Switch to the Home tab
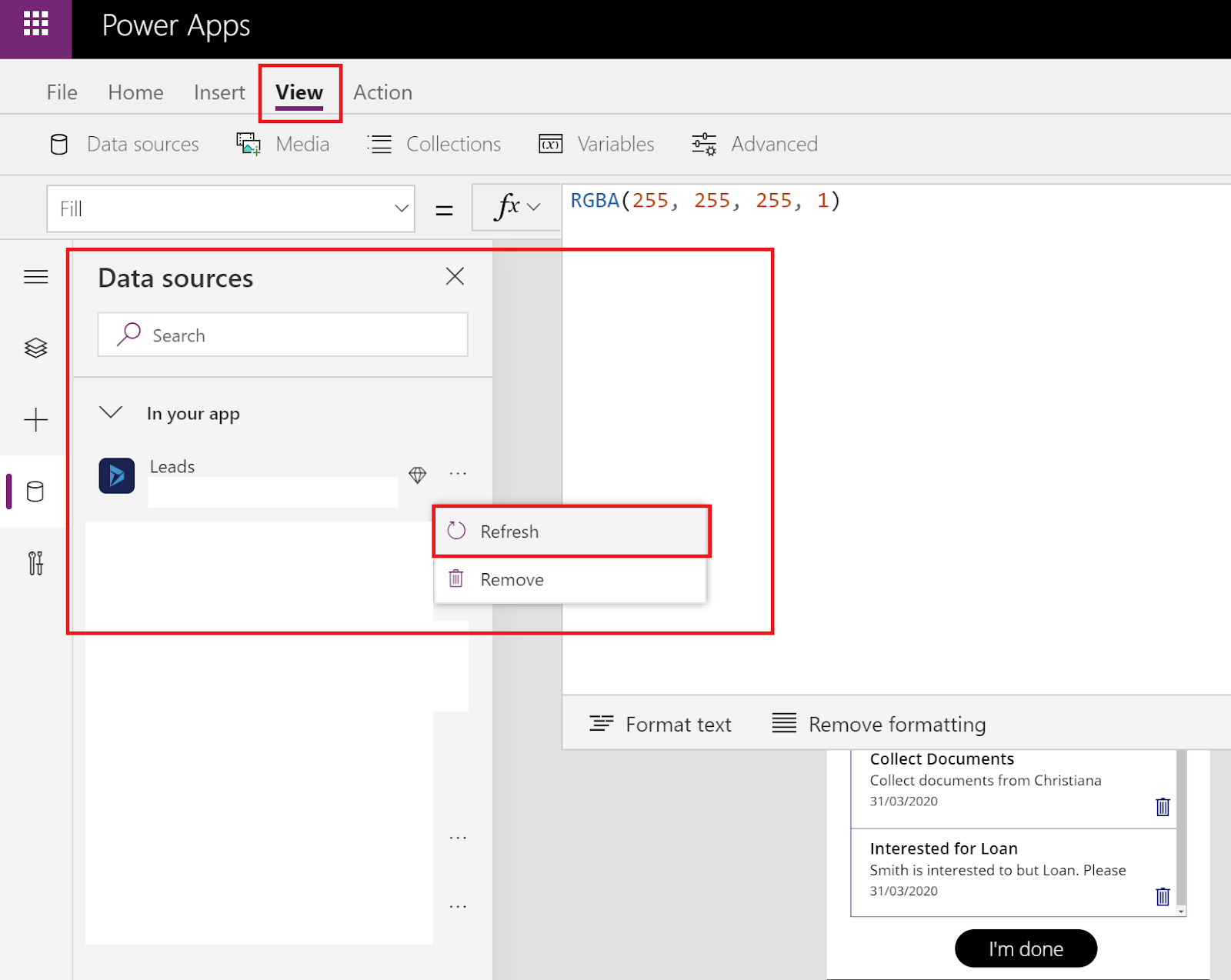The image size is (1231, 980). pyautogui.click(x=135, y=92)
